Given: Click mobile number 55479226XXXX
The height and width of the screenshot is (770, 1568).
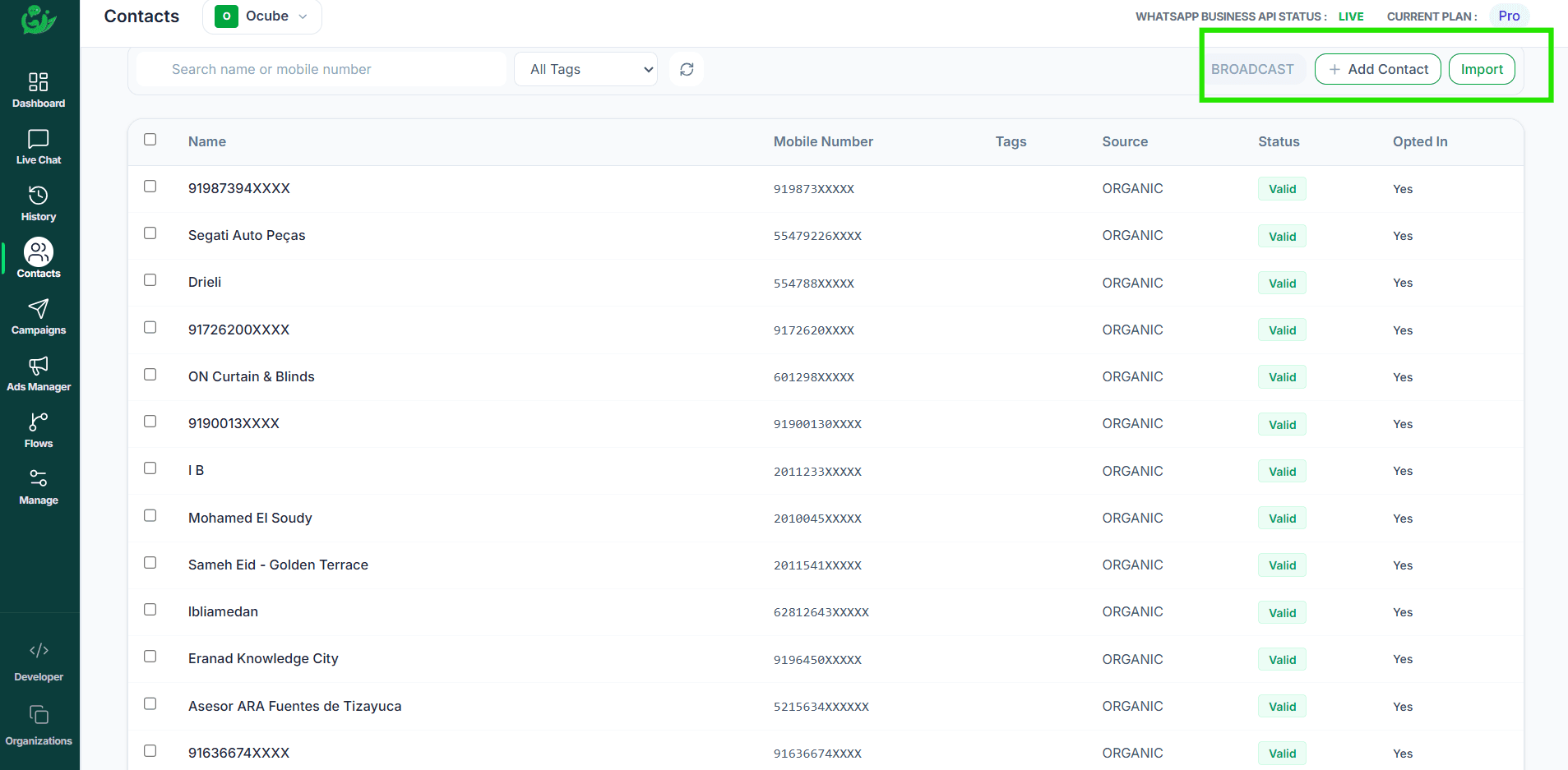Looking at the screenshot, I should pos(817,237).
